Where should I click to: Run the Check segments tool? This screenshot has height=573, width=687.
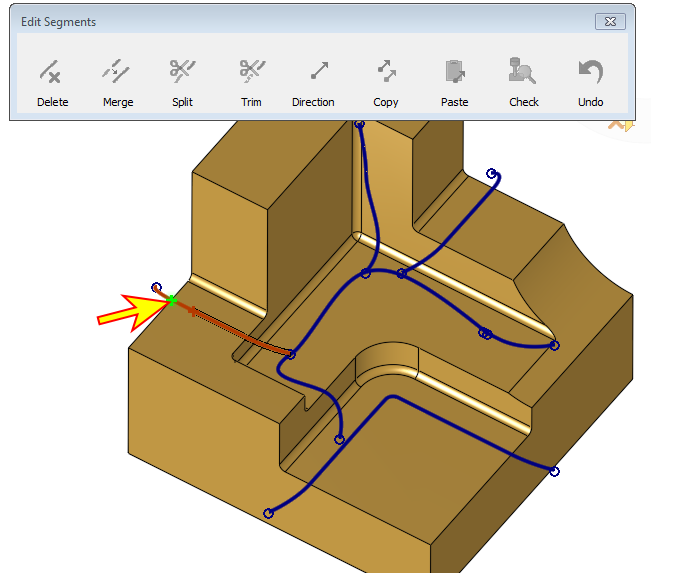(x=523, y=82)
